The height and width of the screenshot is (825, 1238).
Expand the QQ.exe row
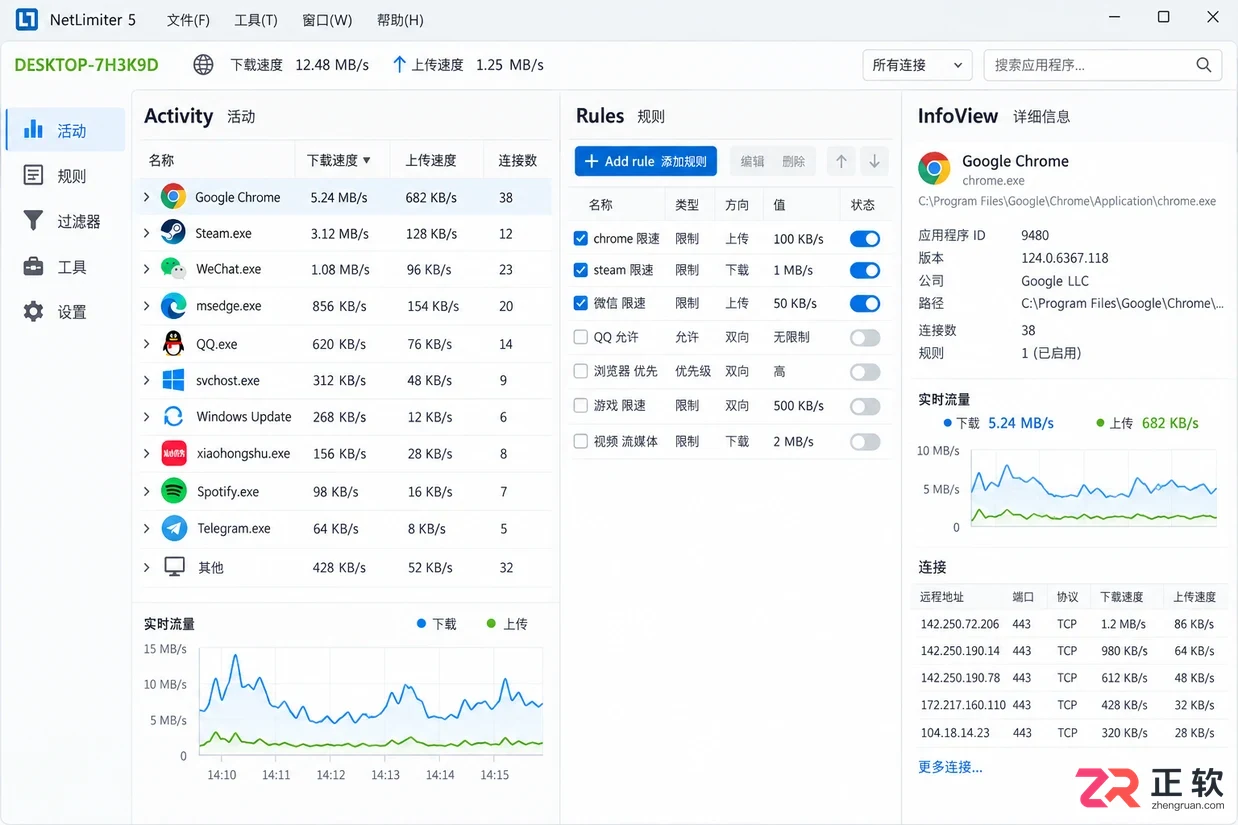147,344
